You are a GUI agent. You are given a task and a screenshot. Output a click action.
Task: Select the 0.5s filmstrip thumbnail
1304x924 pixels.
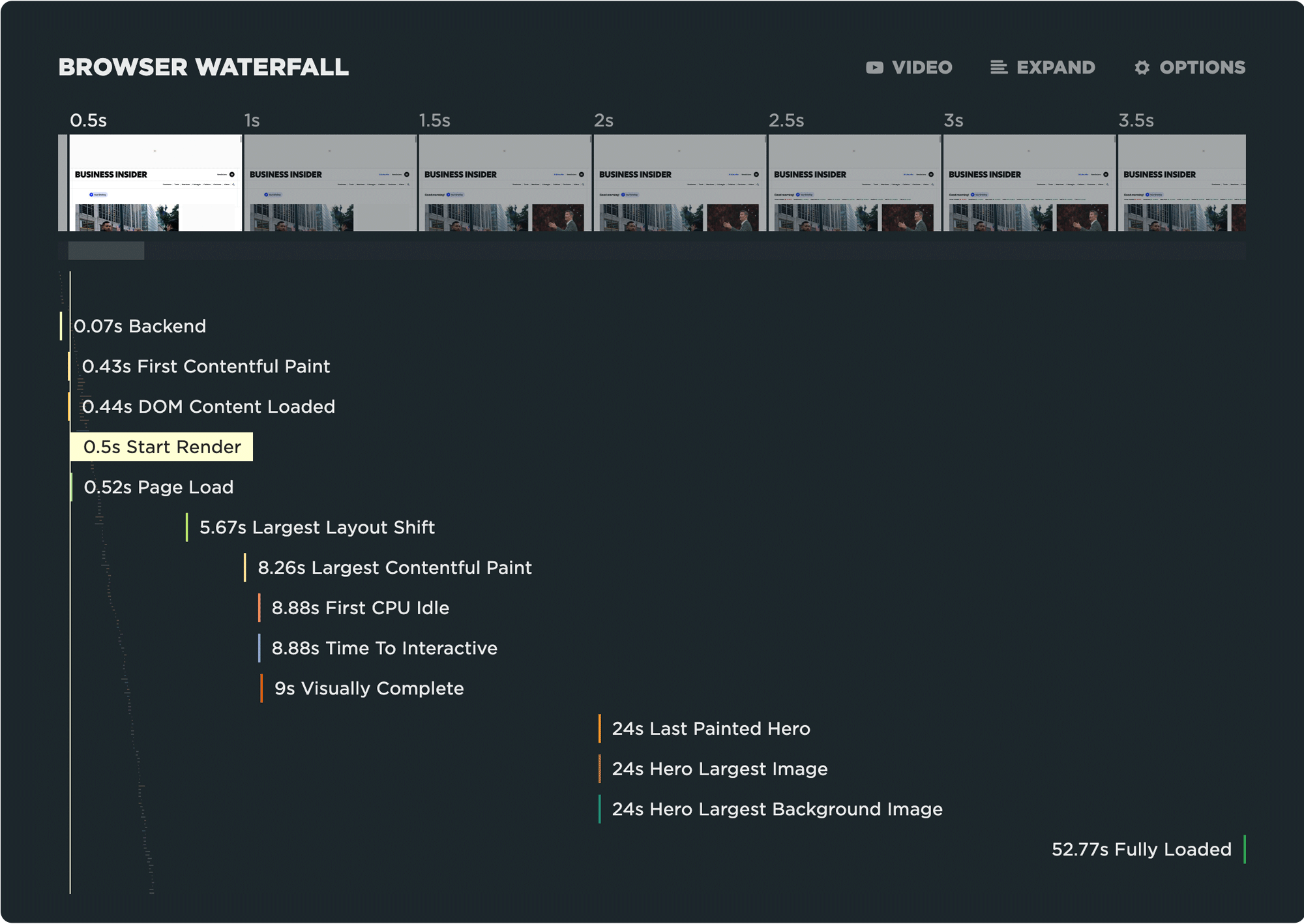point(155,183)
